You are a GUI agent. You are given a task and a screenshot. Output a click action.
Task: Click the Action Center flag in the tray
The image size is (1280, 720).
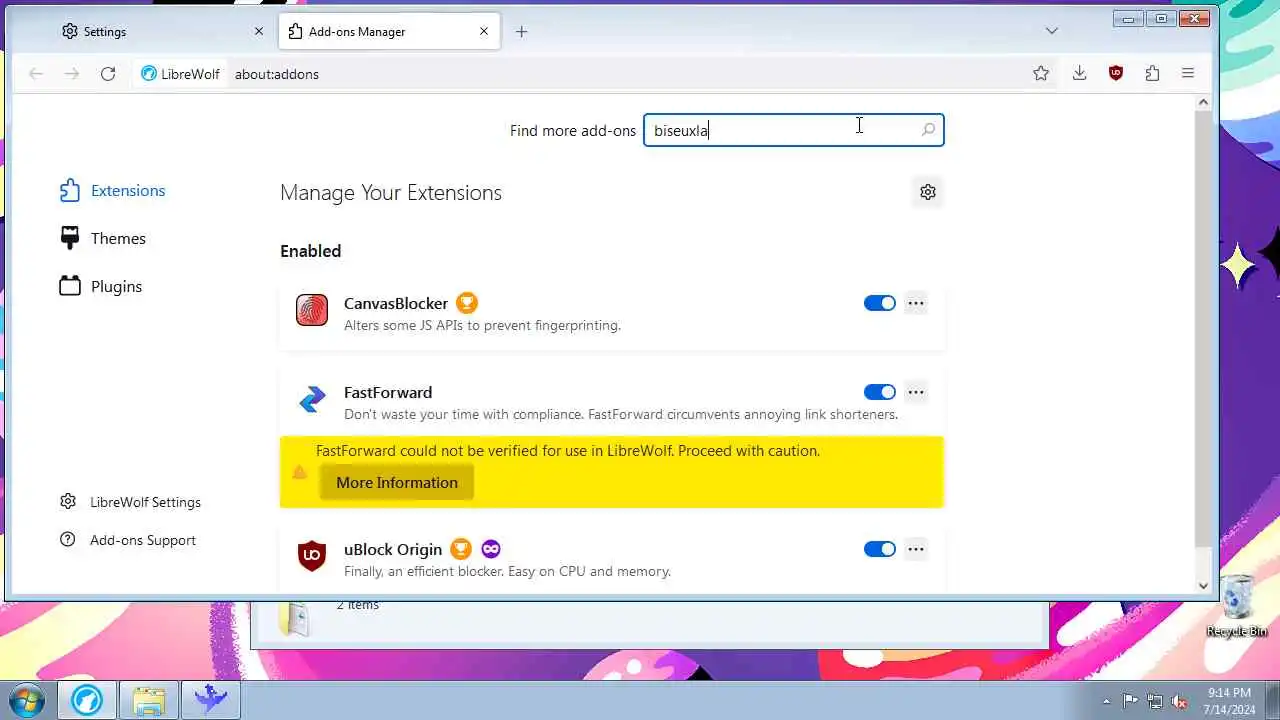1130,701
